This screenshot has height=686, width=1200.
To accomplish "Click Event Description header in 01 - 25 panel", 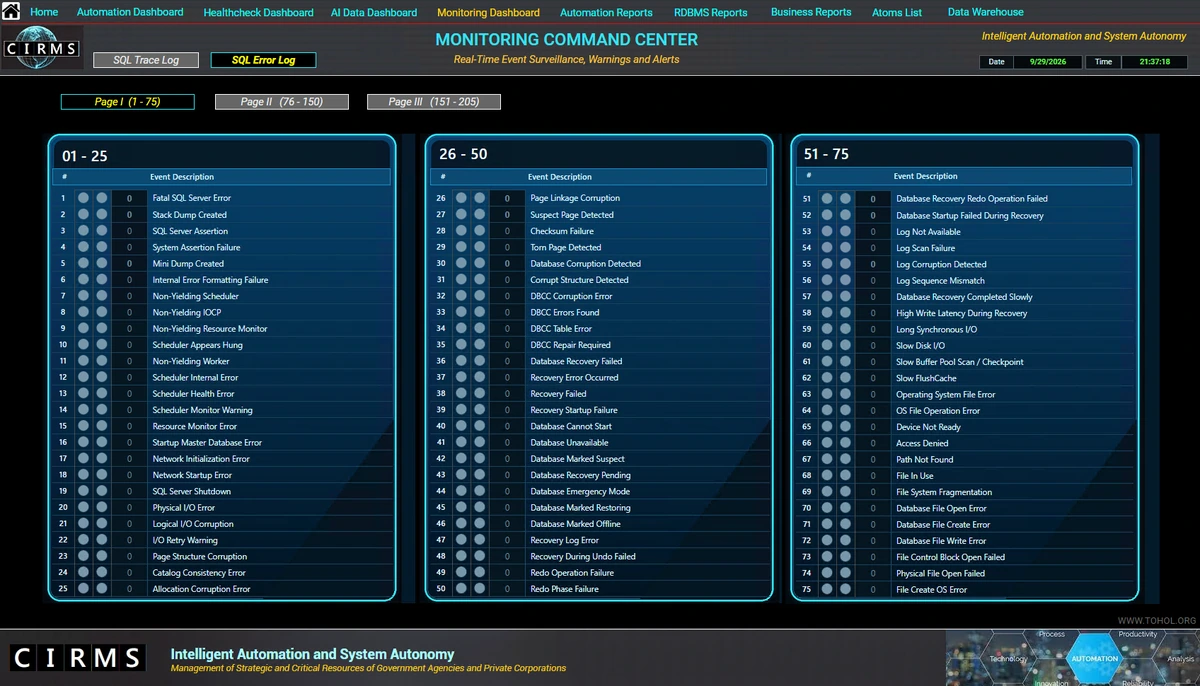I will 182,177.
